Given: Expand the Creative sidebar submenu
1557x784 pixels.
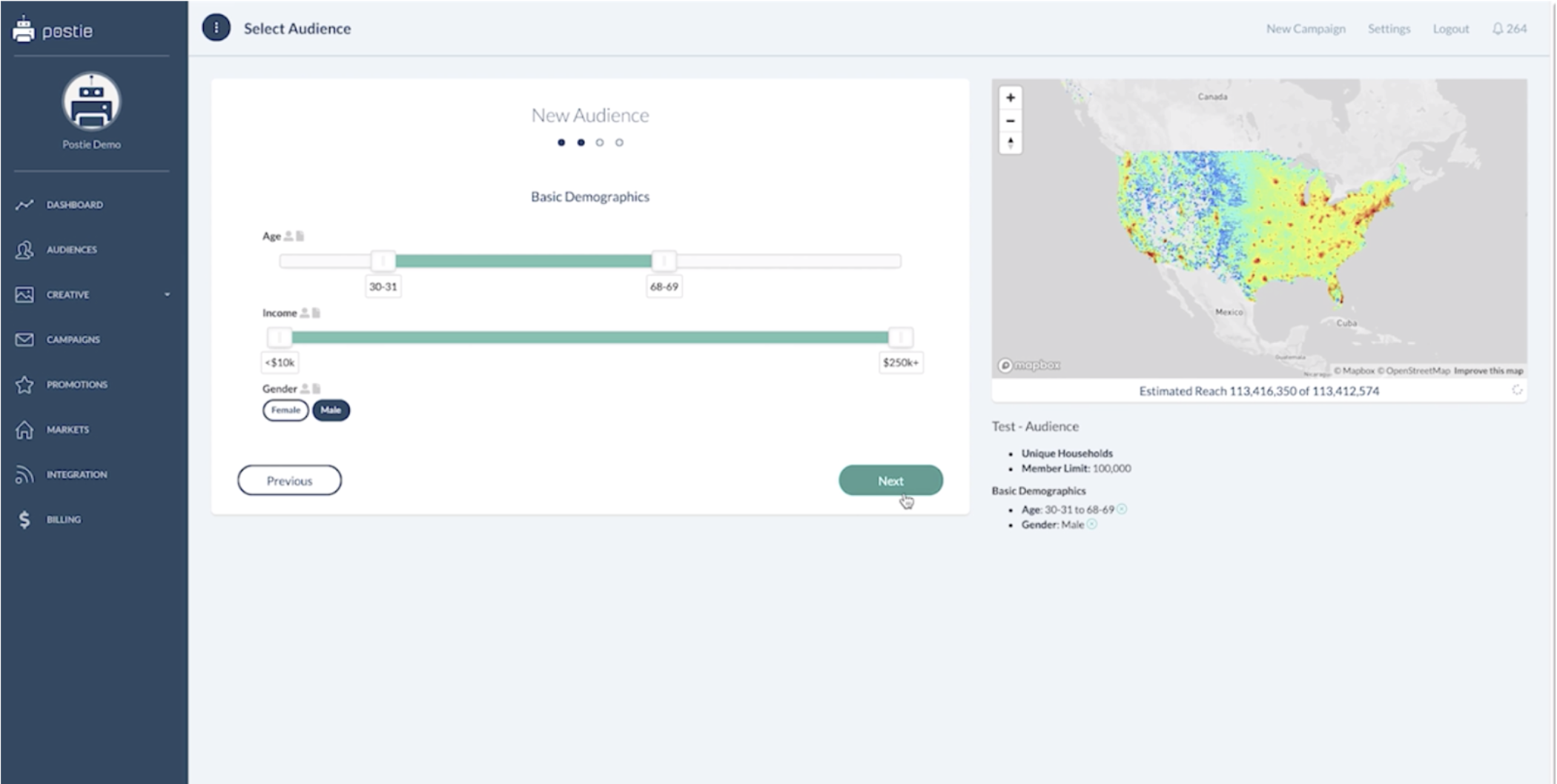Looking at the screenshot, I should point(167,295).
